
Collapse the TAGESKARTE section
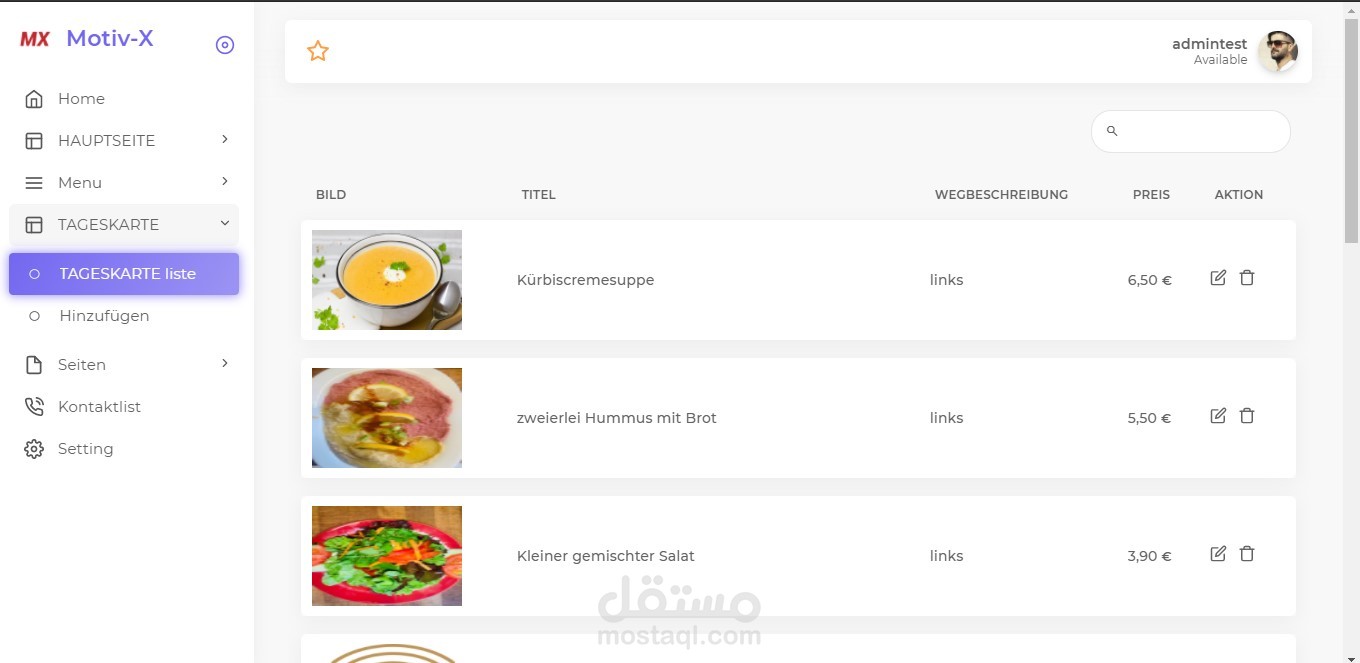click(124, 225)
